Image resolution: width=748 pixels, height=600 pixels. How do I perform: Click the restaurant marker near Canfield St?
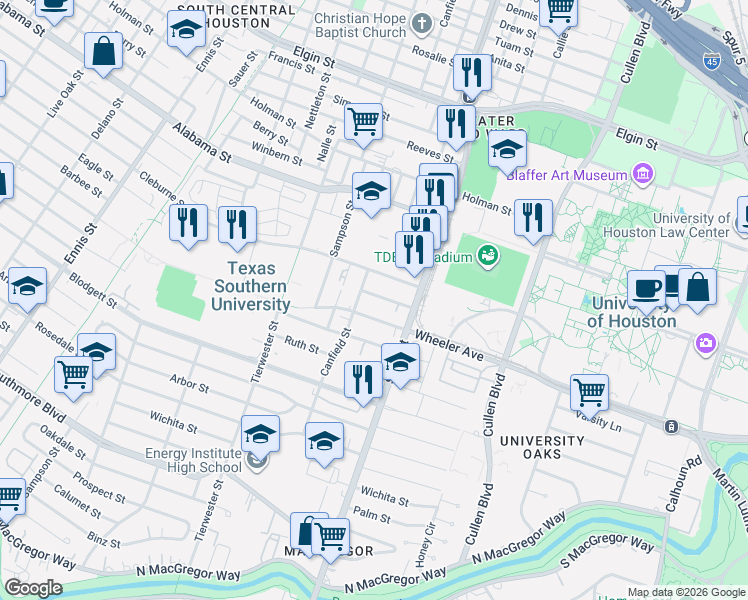click(x=364, y=383)
